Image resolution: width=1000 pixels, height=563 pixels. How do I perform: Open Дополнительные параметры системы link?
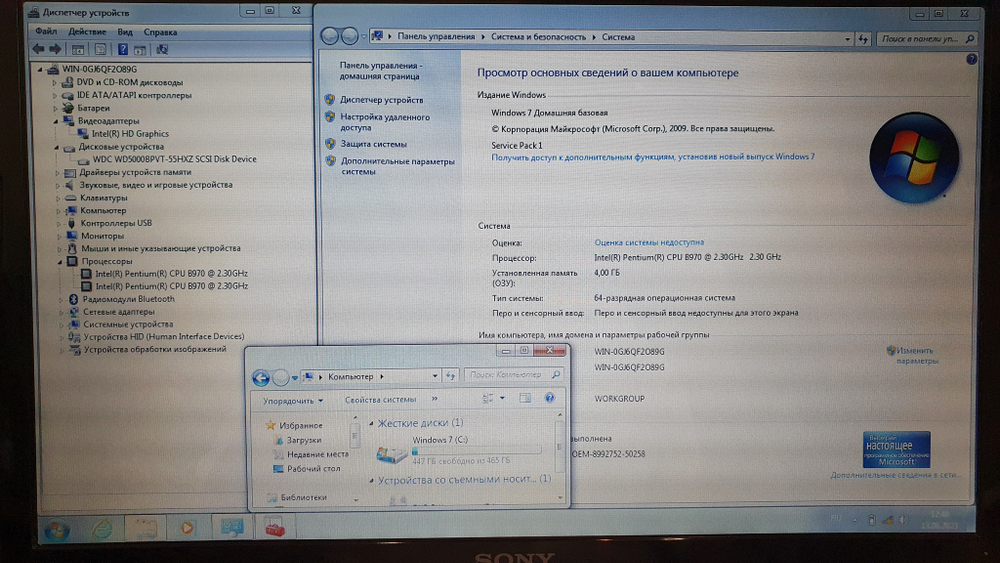[397, 166]
